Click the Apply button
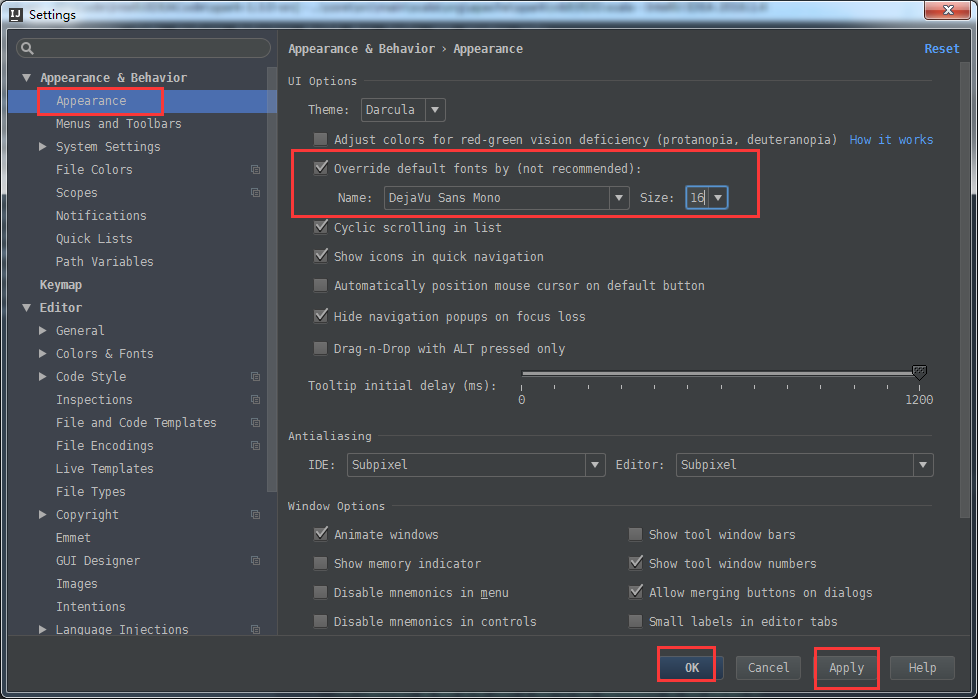Screen dimensions: 978x699 [846, 668]
